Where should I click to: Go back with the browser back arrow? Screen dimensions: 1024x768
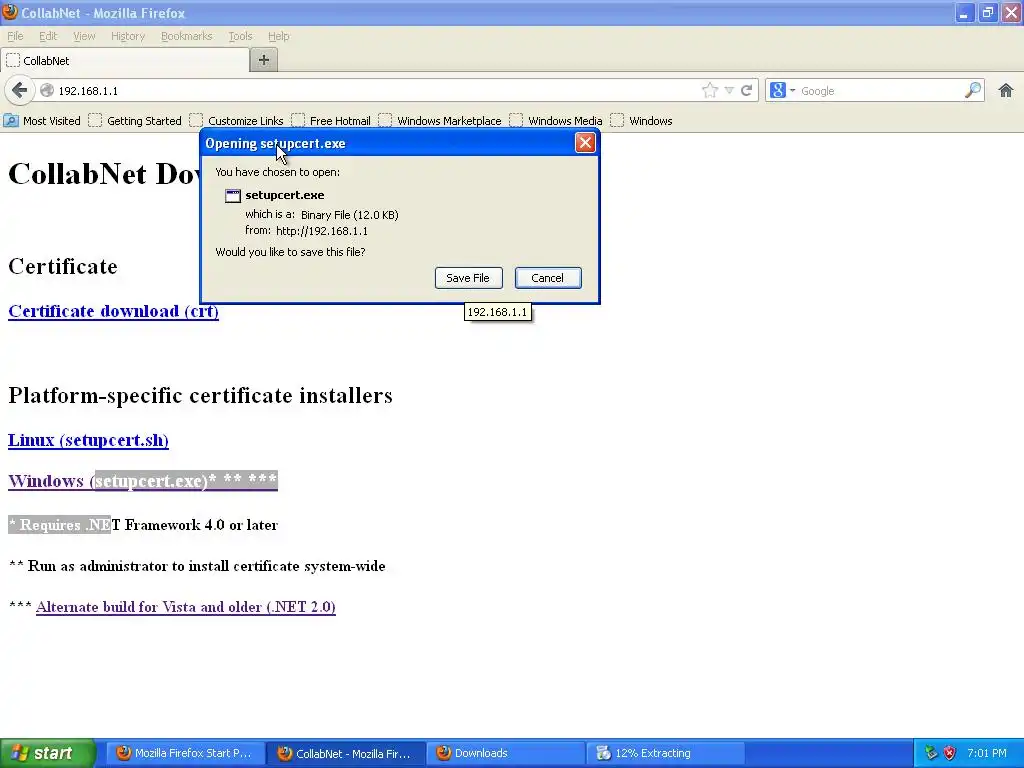pos(20,90)
